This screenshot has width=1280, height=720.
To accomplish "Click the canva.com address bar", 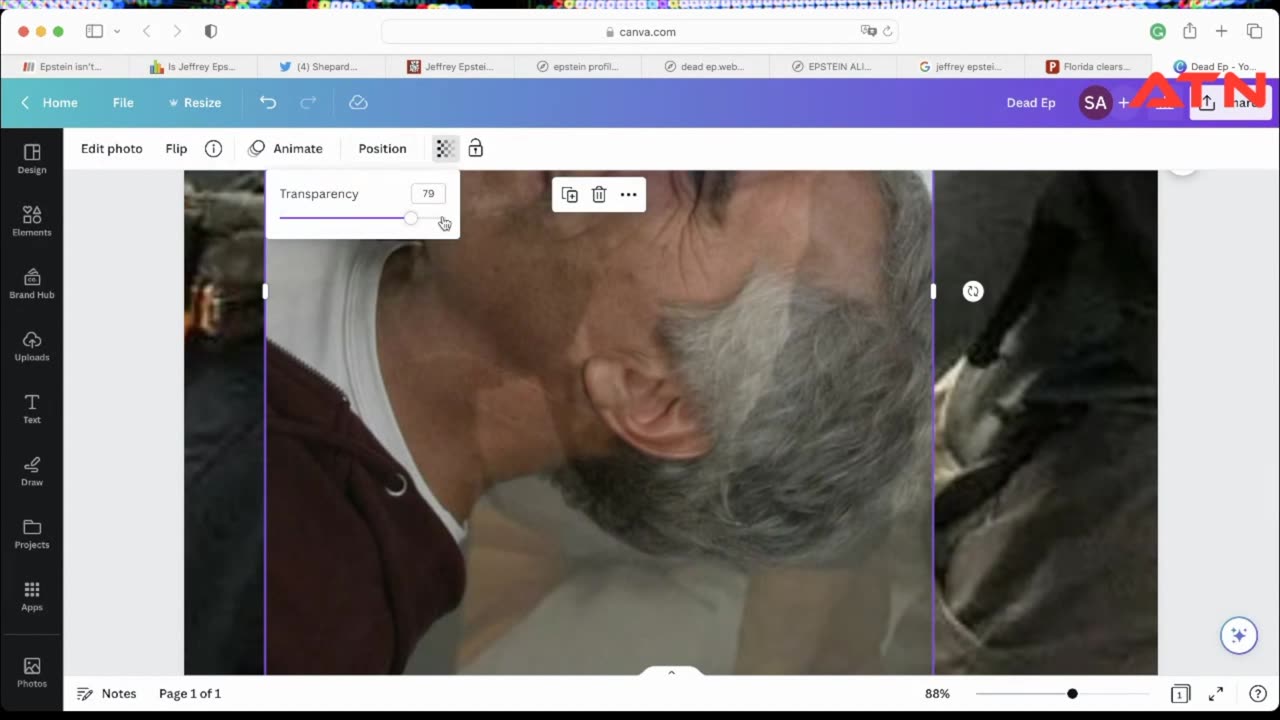I will point(640,32).
